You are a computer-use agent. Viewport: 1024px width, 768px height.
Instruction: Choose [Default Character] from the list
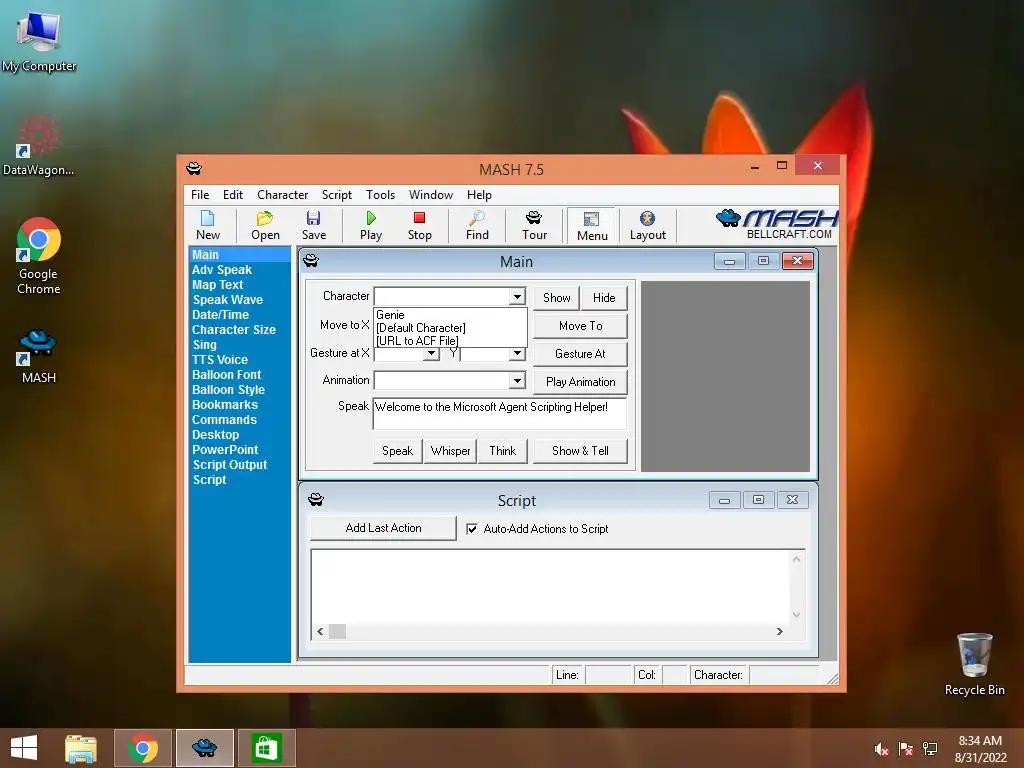point(451,328)
